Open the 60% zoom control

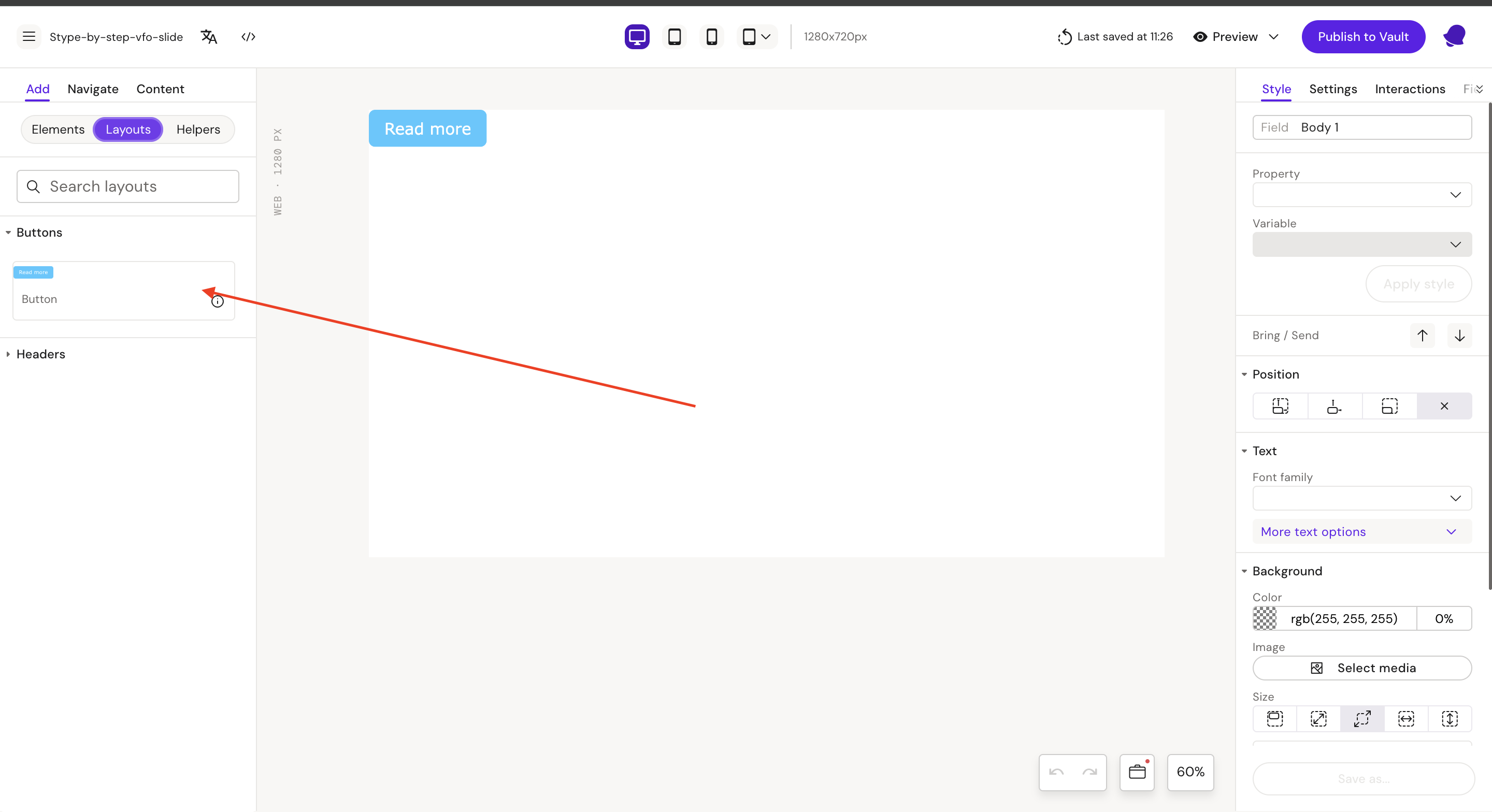click(1190, 773)
